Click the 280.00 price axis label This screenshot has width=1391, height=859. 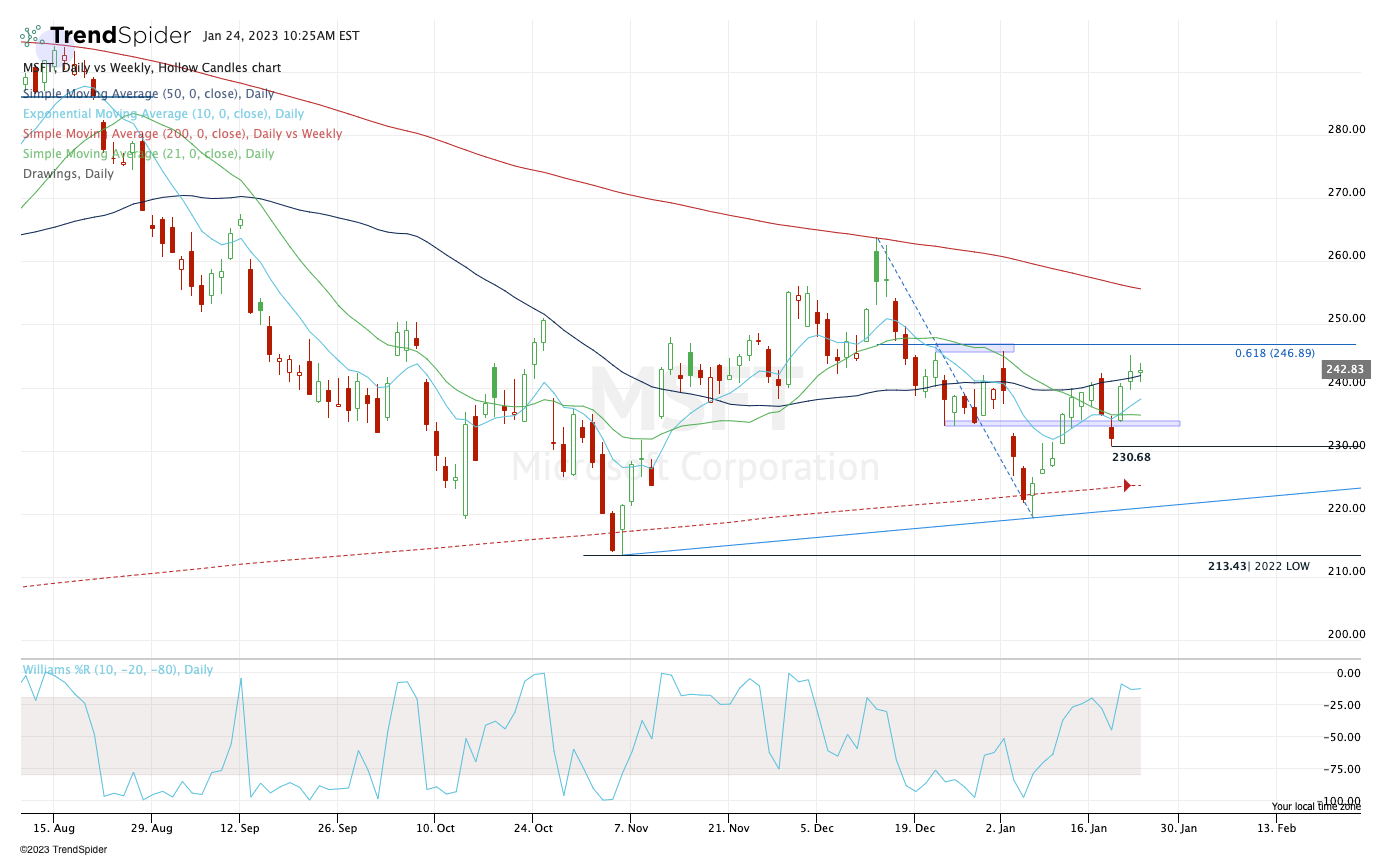(1346, 129)
